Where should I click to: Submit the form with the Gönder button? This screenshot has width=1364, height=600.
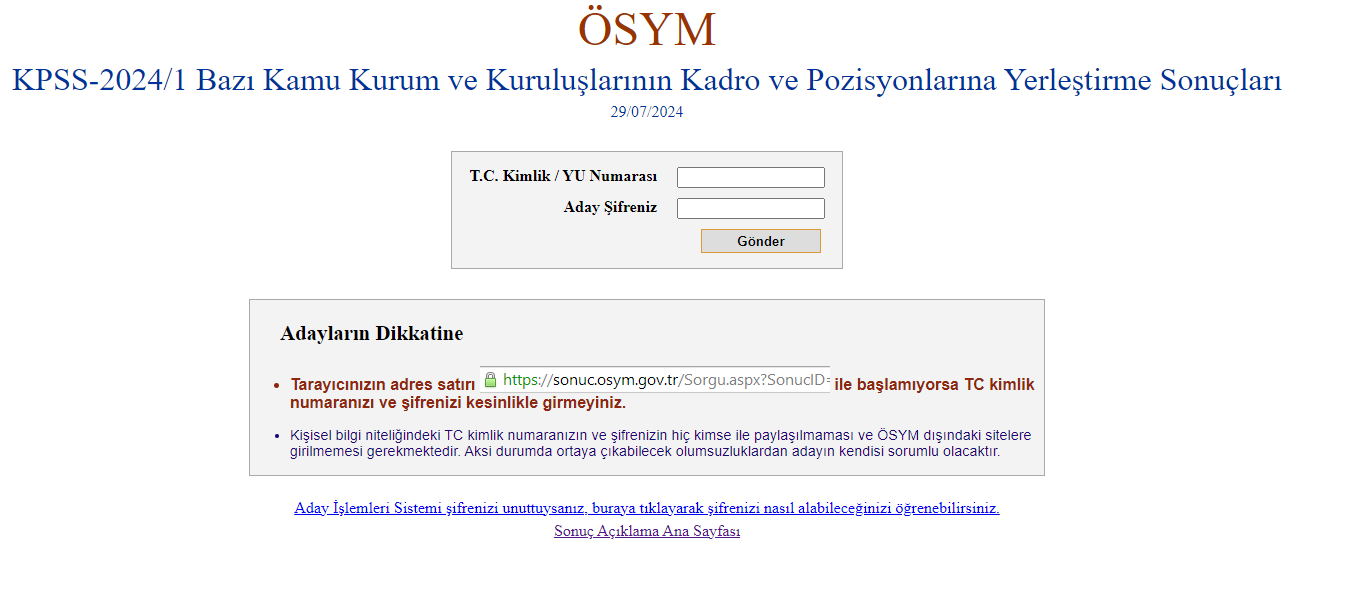(x=760, y=241)
